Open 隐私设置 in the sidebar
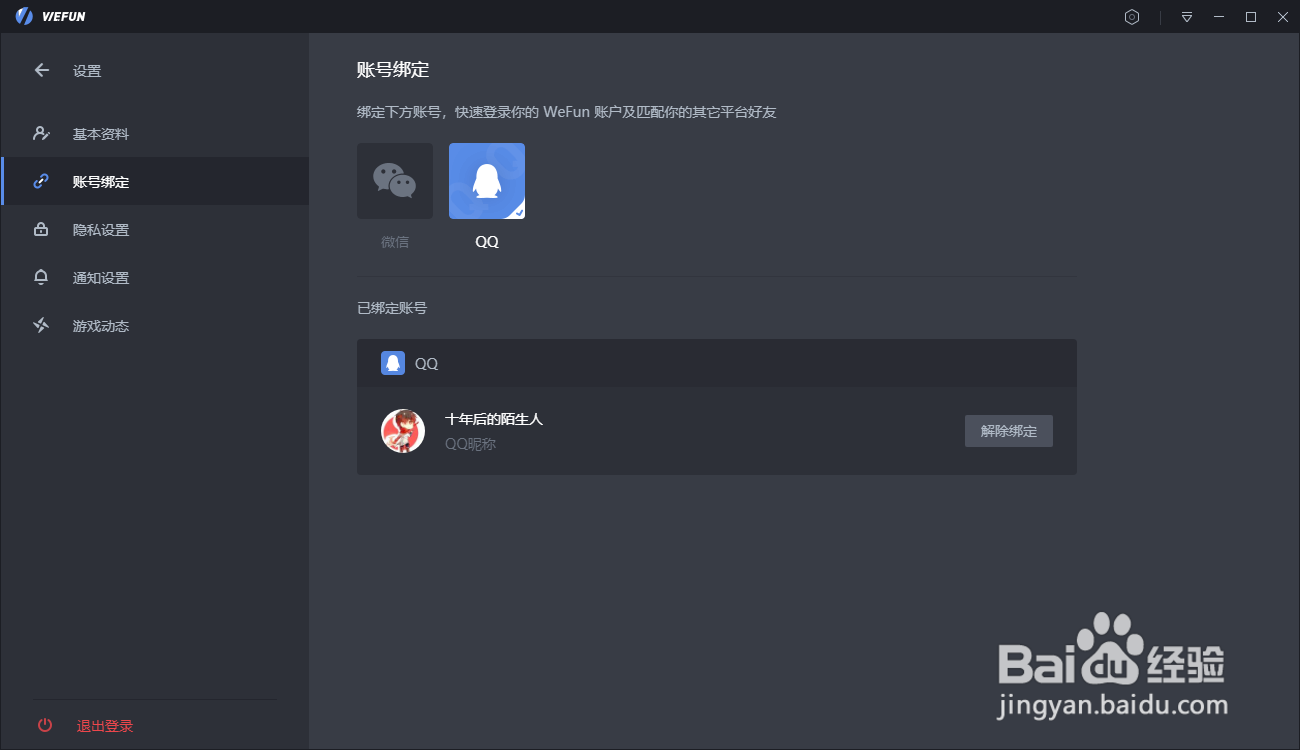The height and width of the screenshot is (750, 1300). pyautogui.click(x=155, y=230)
